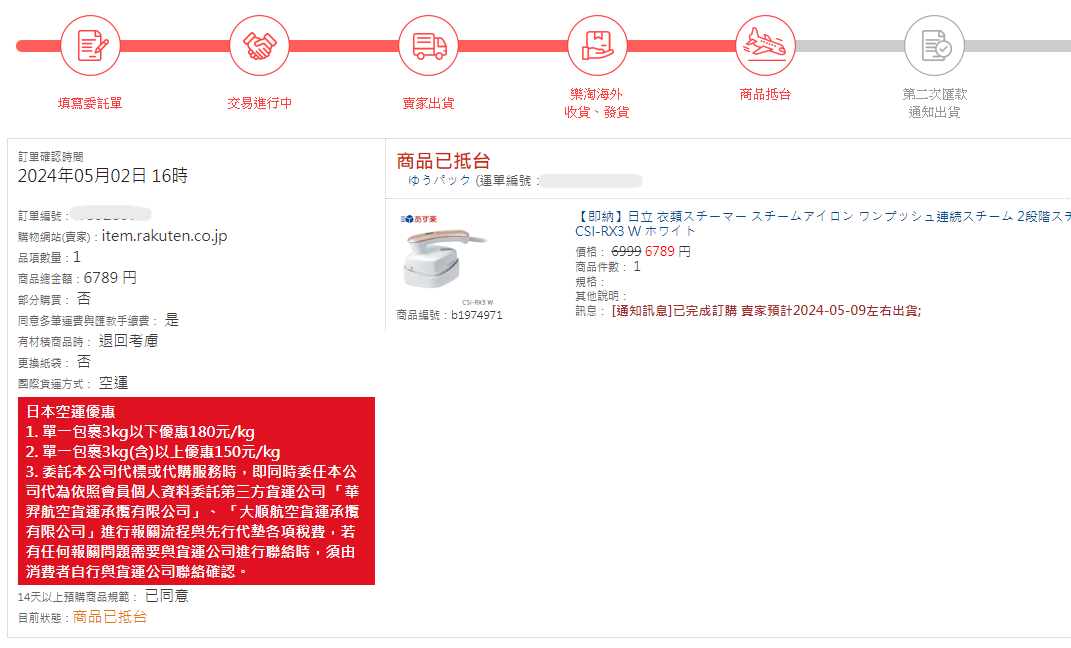Click the 單一包裹3kg以下優惠180元/kg line
Viewport: 1071px width, 648px height.
(x=140, y=432)
